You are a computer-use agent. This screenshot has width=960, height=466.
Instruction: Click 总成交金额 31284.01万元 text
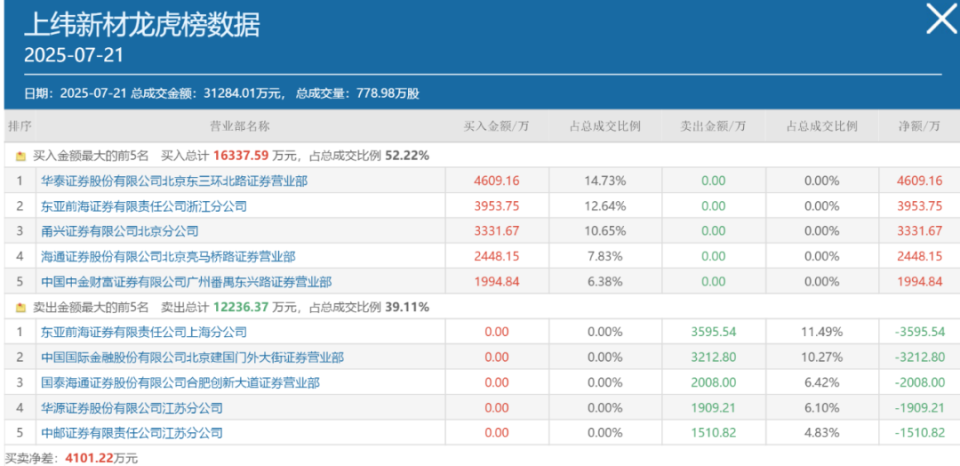point(208,94)
